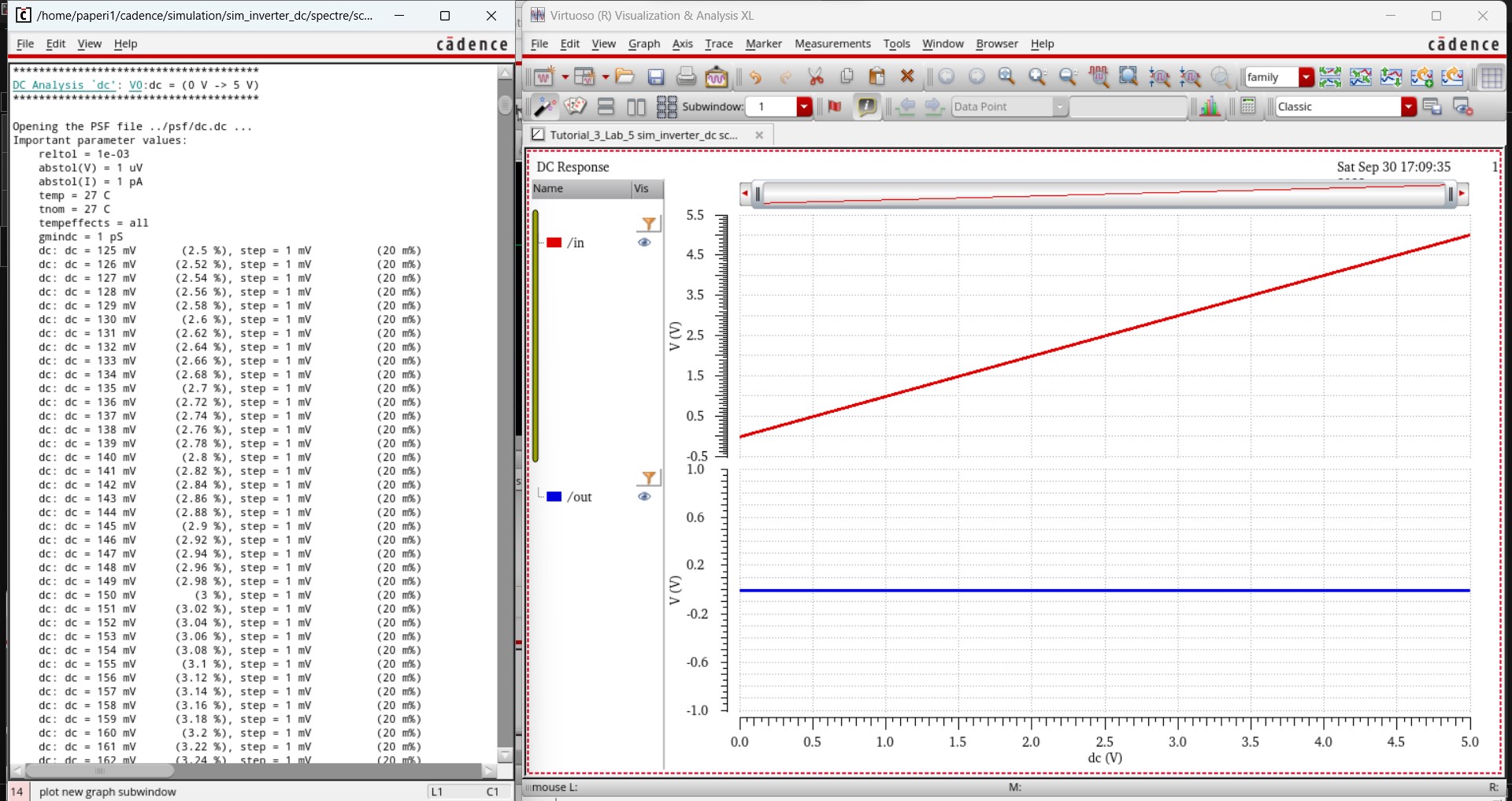Open the calculator icon

coord(1248,106)
